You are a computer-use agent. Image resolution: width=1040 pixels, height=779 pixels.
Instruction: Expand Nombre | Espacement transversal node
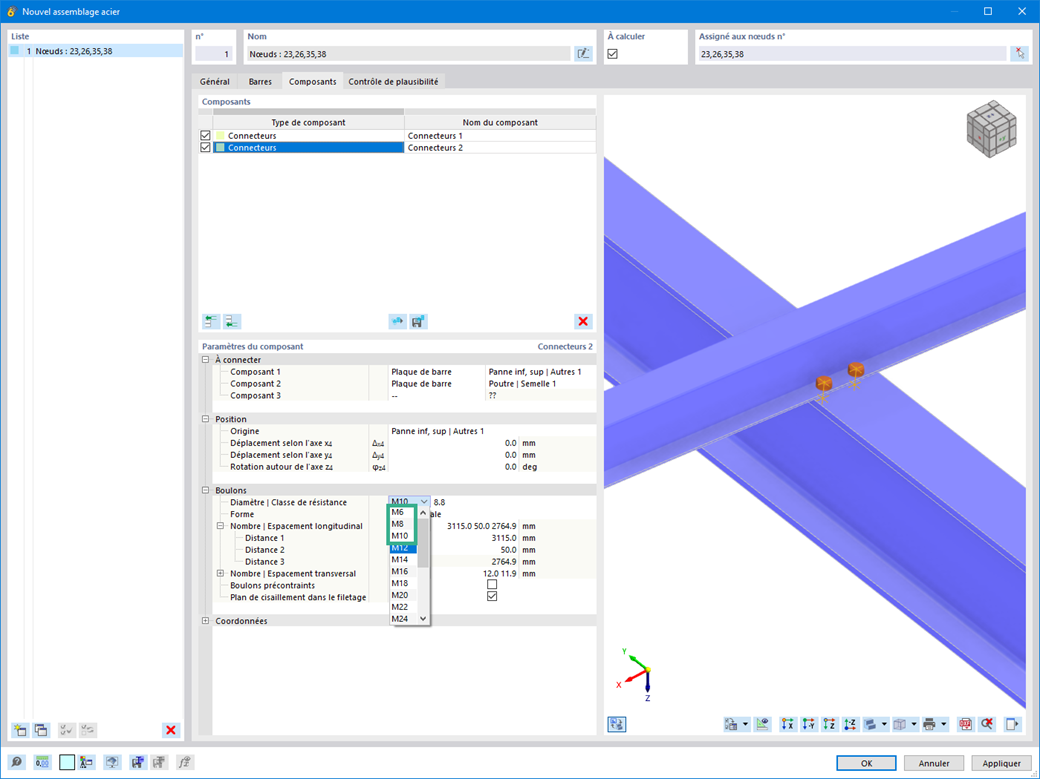[x=220, y=573]
